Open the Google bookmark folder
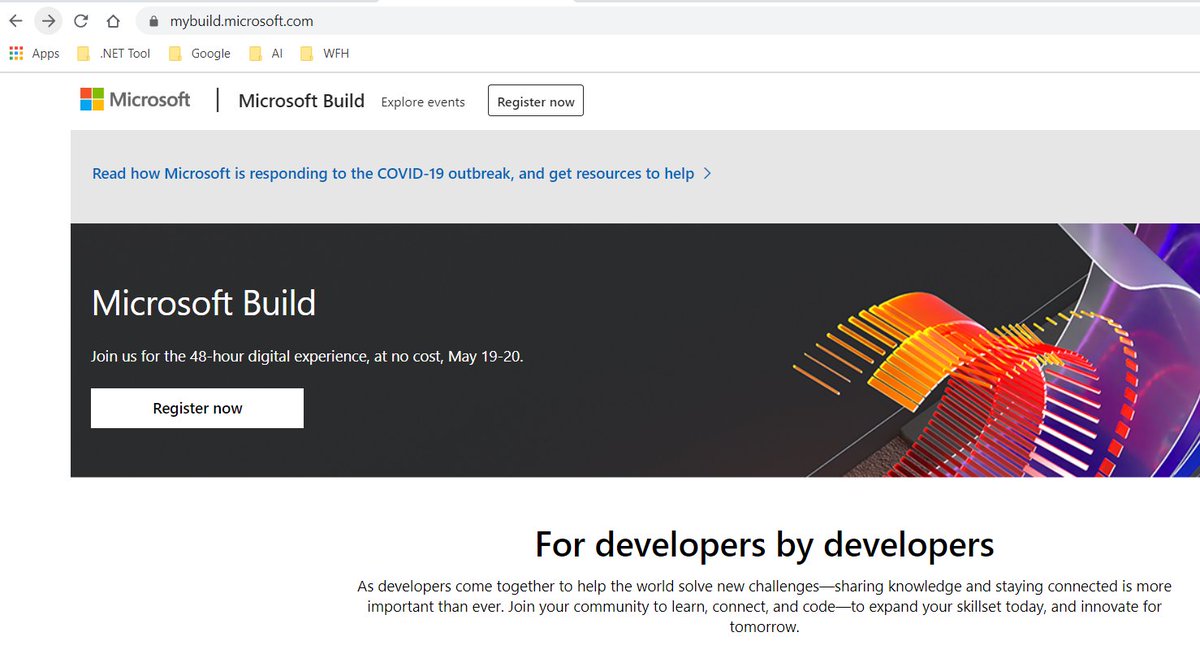This screenshot has height=667, width=1200. 199,53
